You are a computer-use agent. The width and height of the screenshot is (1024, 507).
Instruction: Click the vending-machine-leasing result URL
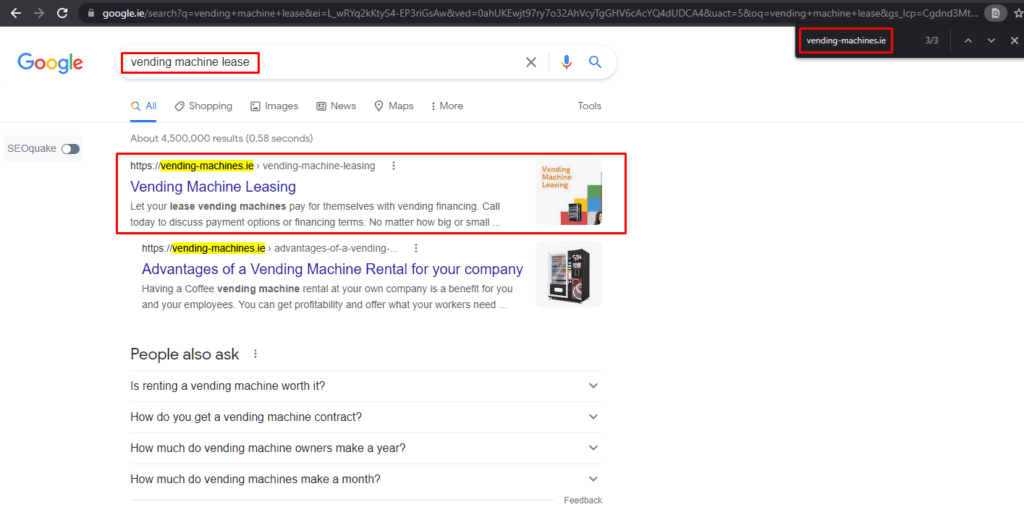coord(253,166)
